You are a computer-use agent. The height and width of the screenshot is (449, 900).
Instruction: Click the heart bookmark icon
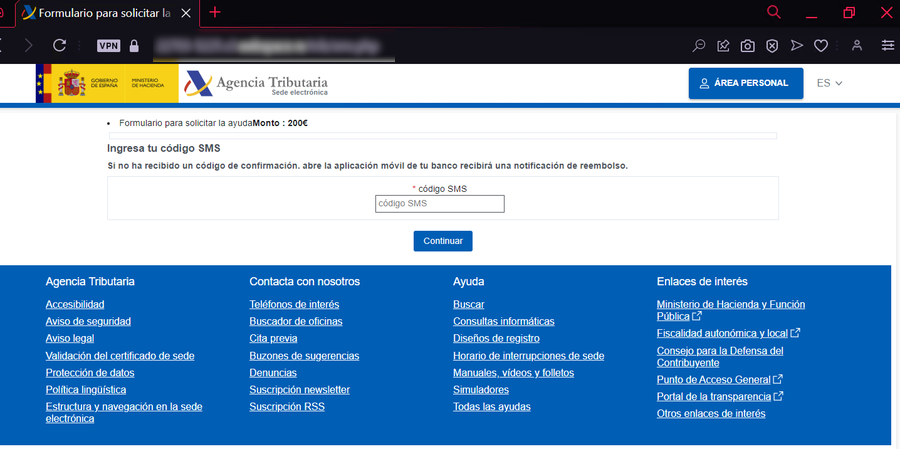[x=821, y=45]
